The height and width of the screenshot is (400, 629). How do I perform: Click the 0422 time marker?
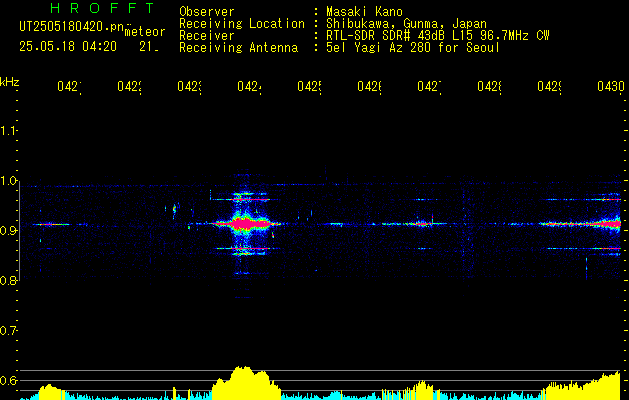(x=129, y=86)
